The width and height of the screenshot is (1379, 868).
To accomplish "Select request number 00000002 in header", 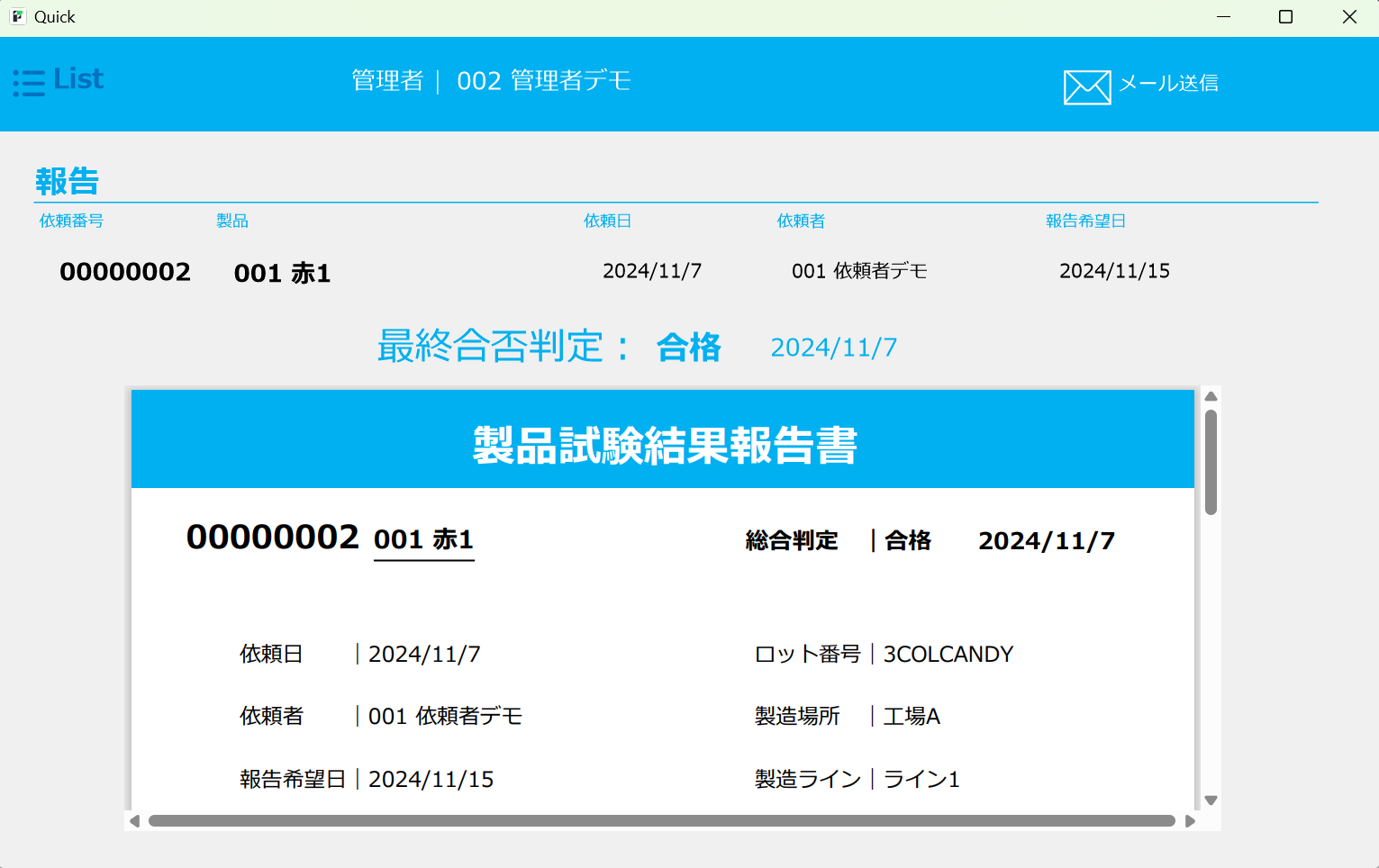I will point(125,272).
